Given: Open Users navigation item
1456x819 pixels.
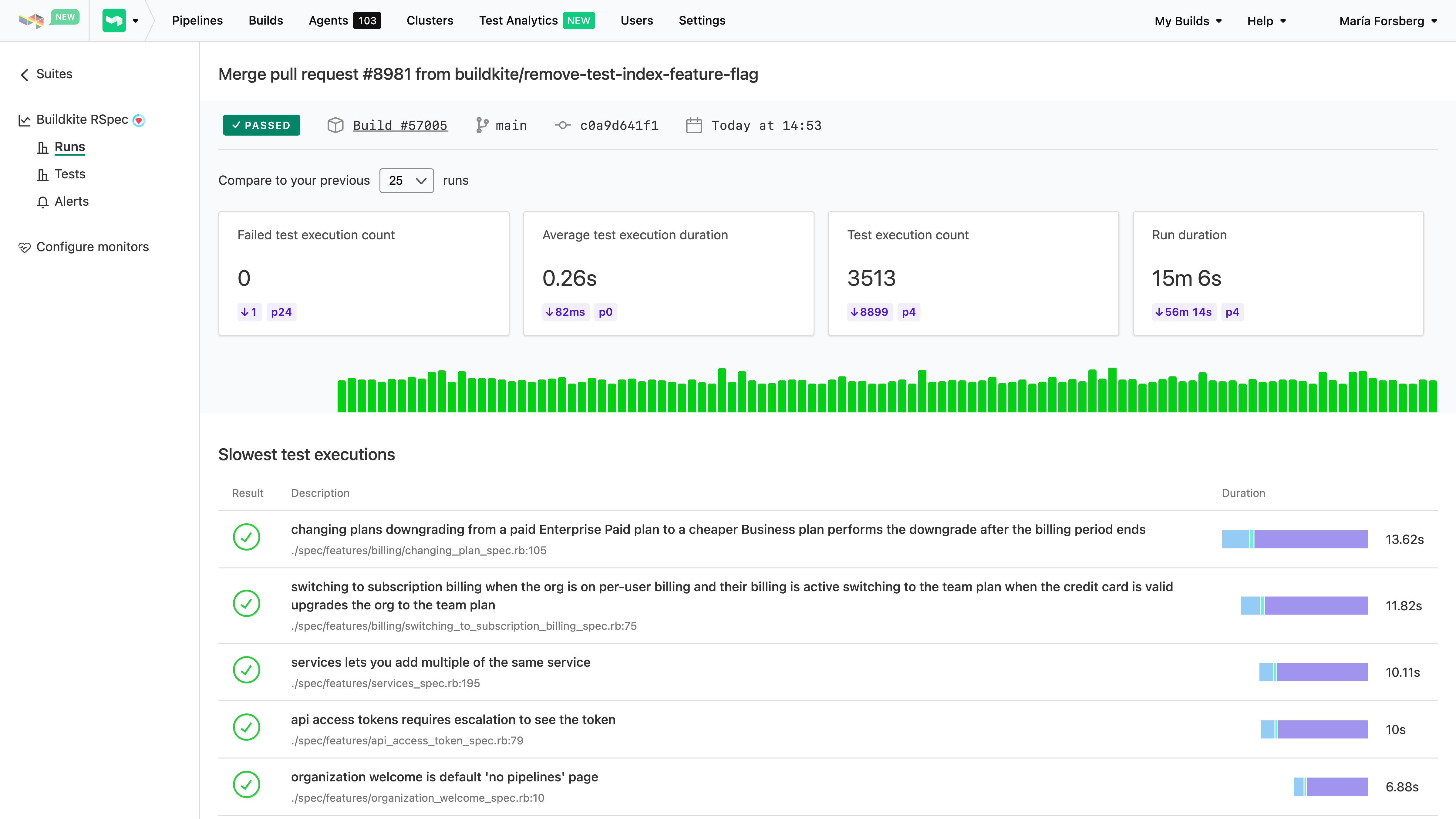Looking at the screenshot, I should pyautogui.click(x=636, y=20).
